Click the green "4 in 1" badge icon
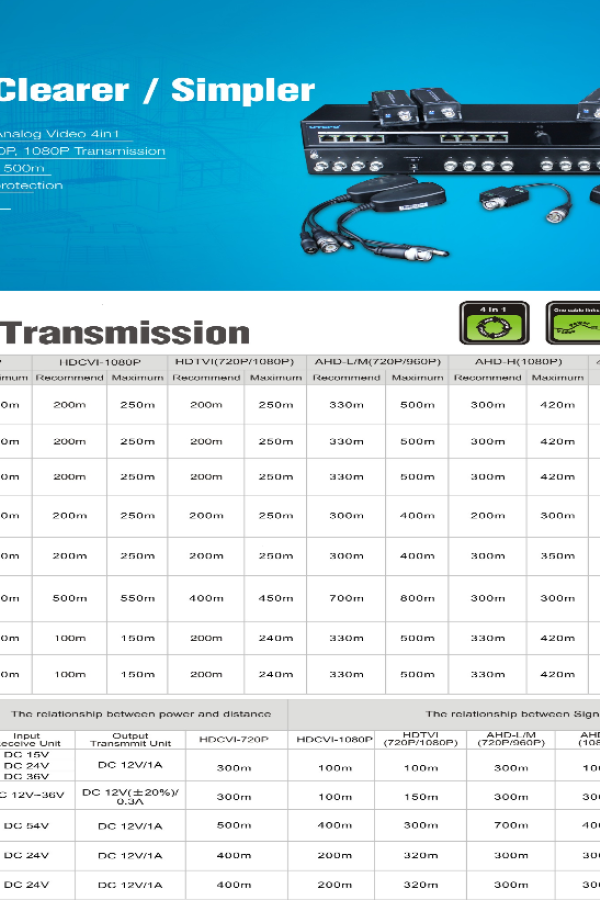 pyautogui.click(x=494, y=323)
